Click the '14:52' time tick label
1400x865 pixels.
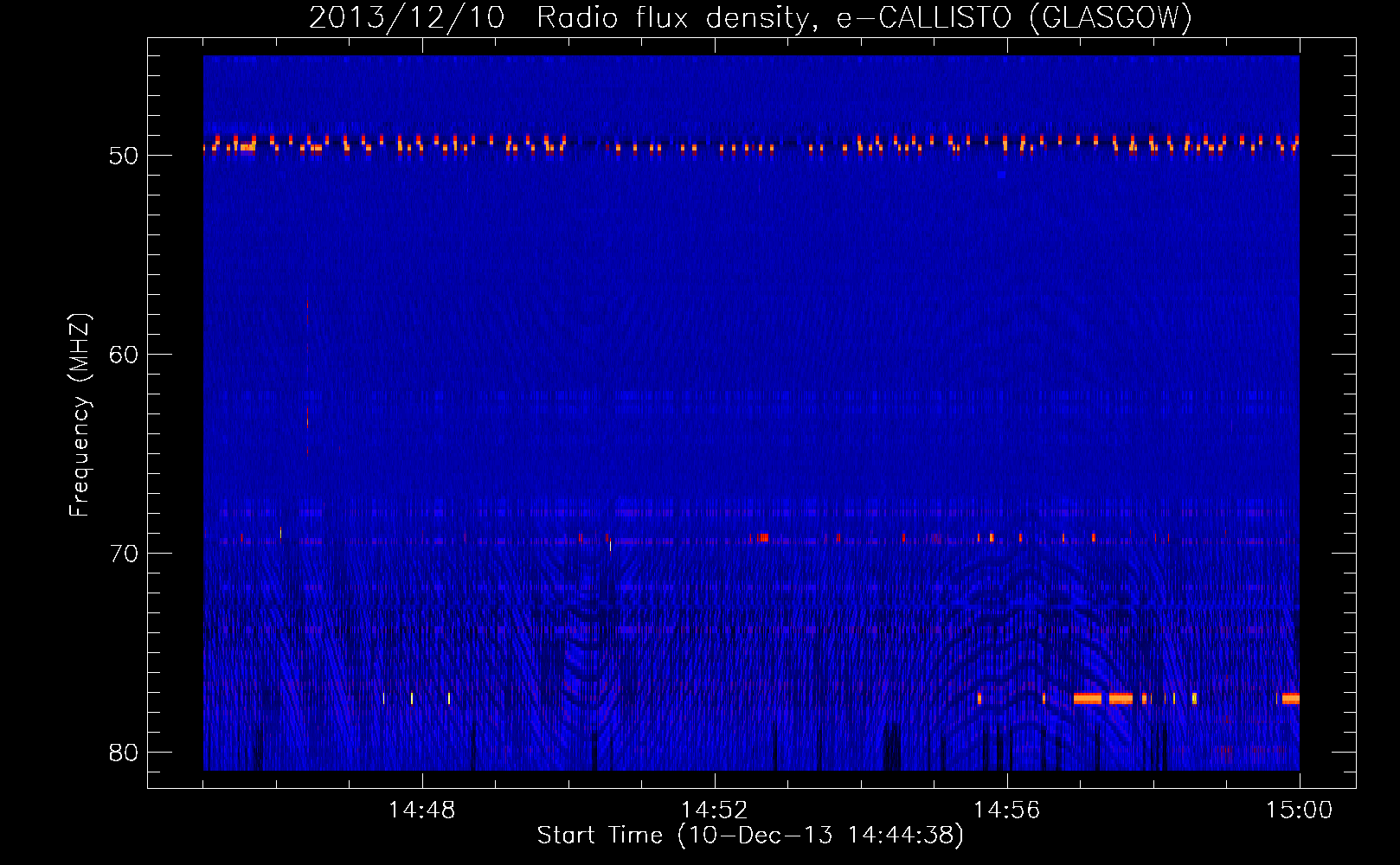tap(715, 811)
